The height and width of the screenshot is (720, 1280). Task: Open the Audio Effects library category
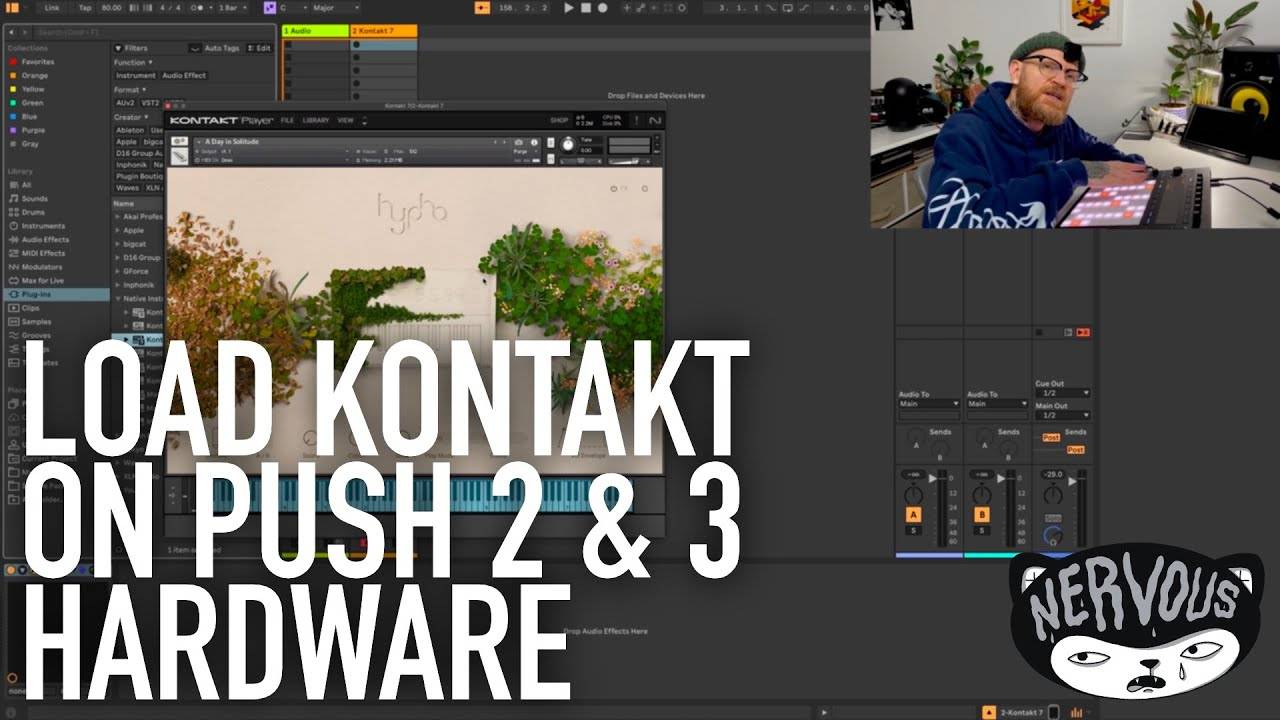(x=45, y=240)
